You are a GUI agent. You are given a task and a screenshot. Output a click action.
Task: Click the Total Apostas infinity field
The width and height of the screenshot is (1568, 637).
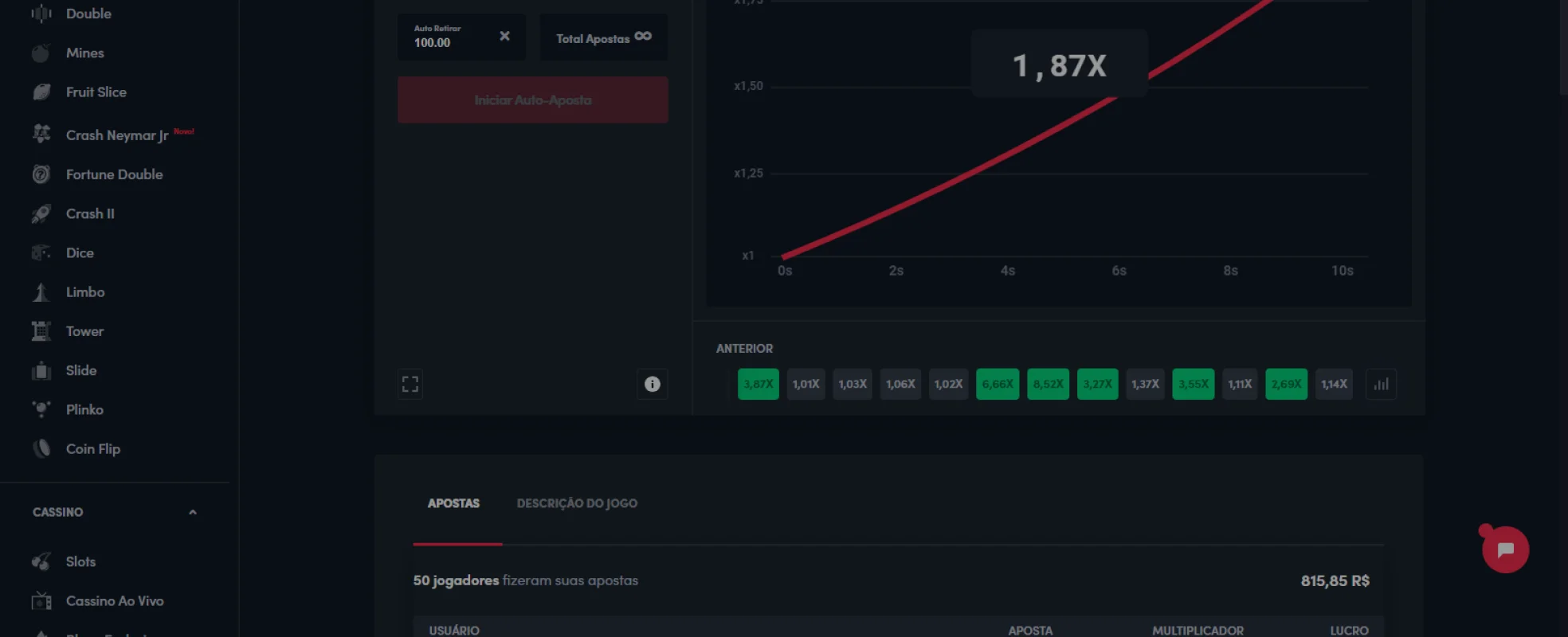point(603,38)
